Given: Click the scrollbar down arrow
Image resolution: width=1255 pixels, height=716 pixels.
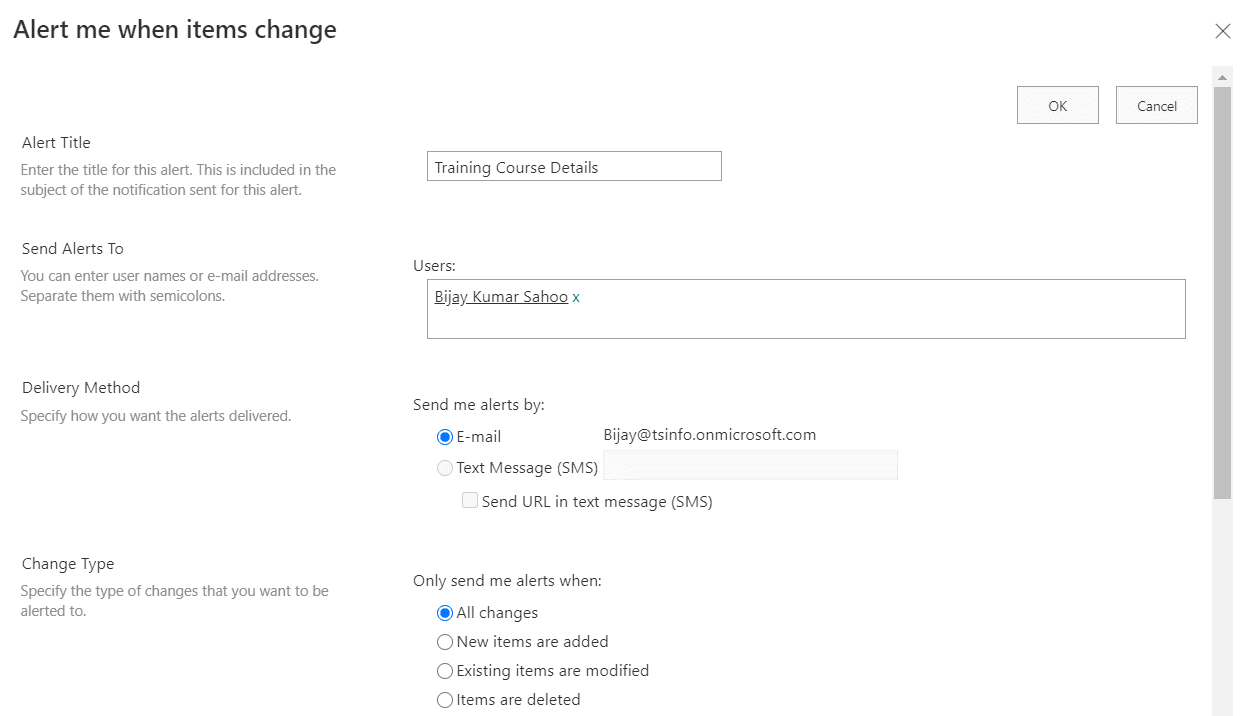Looking at the screenshot, I should 1221,709.
